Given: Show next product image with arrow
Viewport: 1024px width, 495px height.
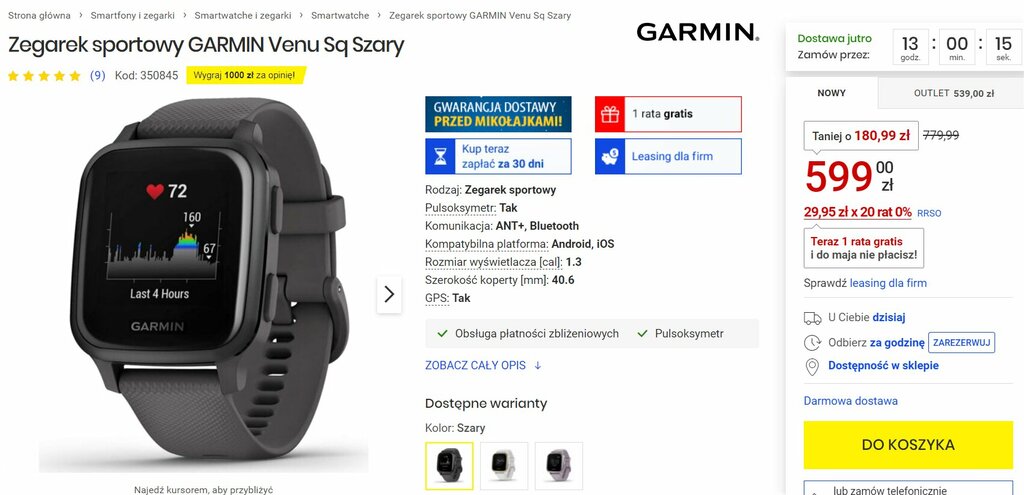Looking at the screenshot, I should [x=389, y=295].
